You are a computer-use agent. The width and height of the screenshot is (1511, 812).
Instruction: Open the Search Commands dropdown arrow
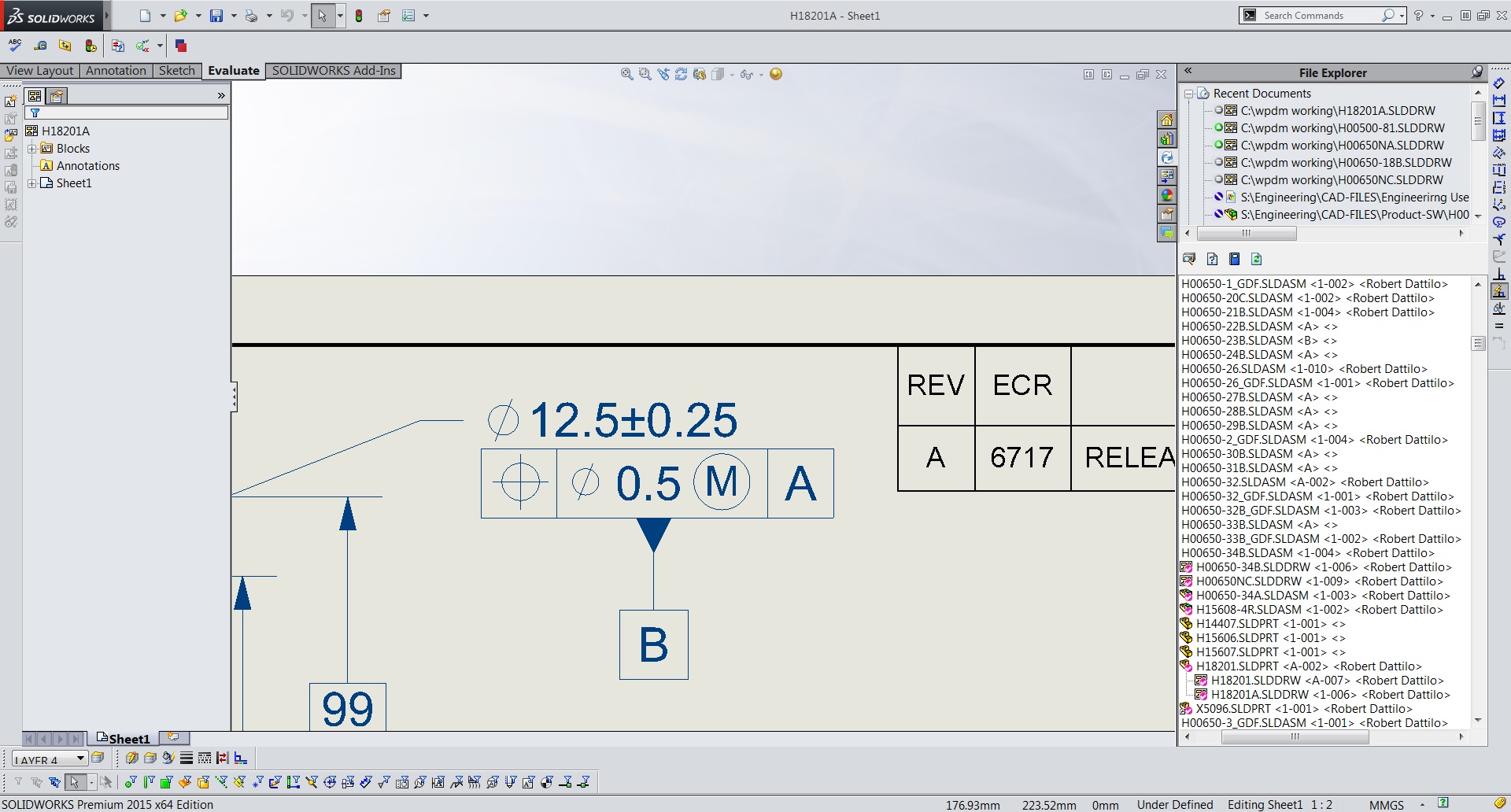(1402, 16)
